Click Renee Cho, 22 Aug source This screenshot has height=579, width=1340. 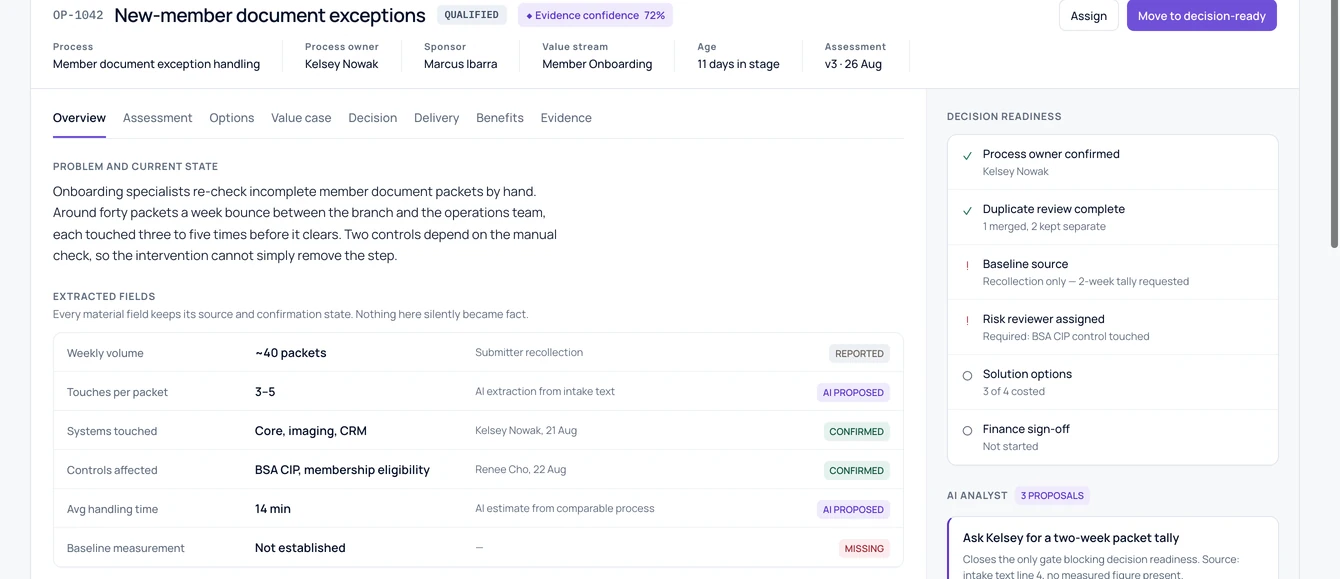pyautogui.click(x=521, y=469)
